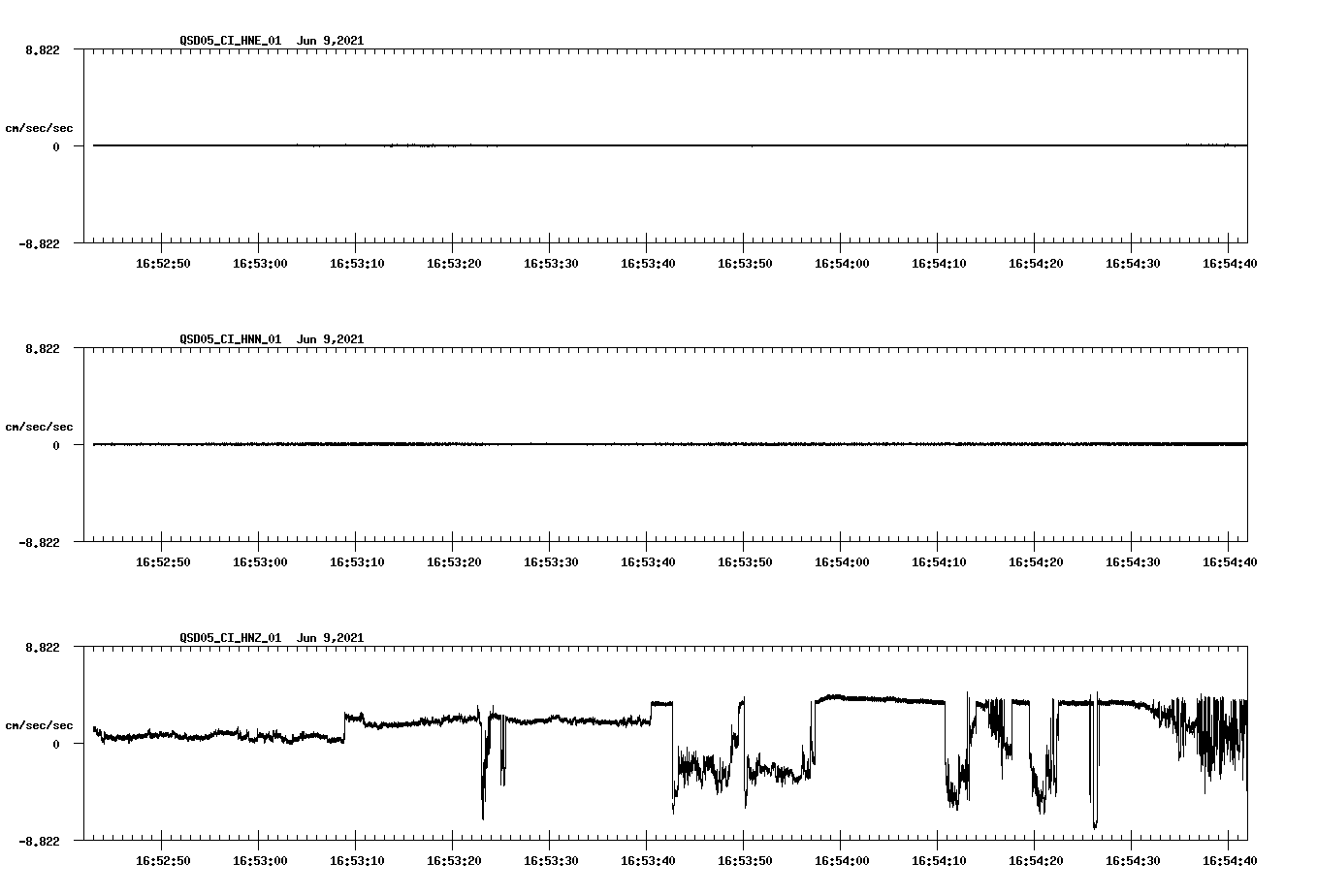Click the QSD05_CI_HNZ_01 plot title
This screenshot has height=896, width=1317.
pos(272,638)
